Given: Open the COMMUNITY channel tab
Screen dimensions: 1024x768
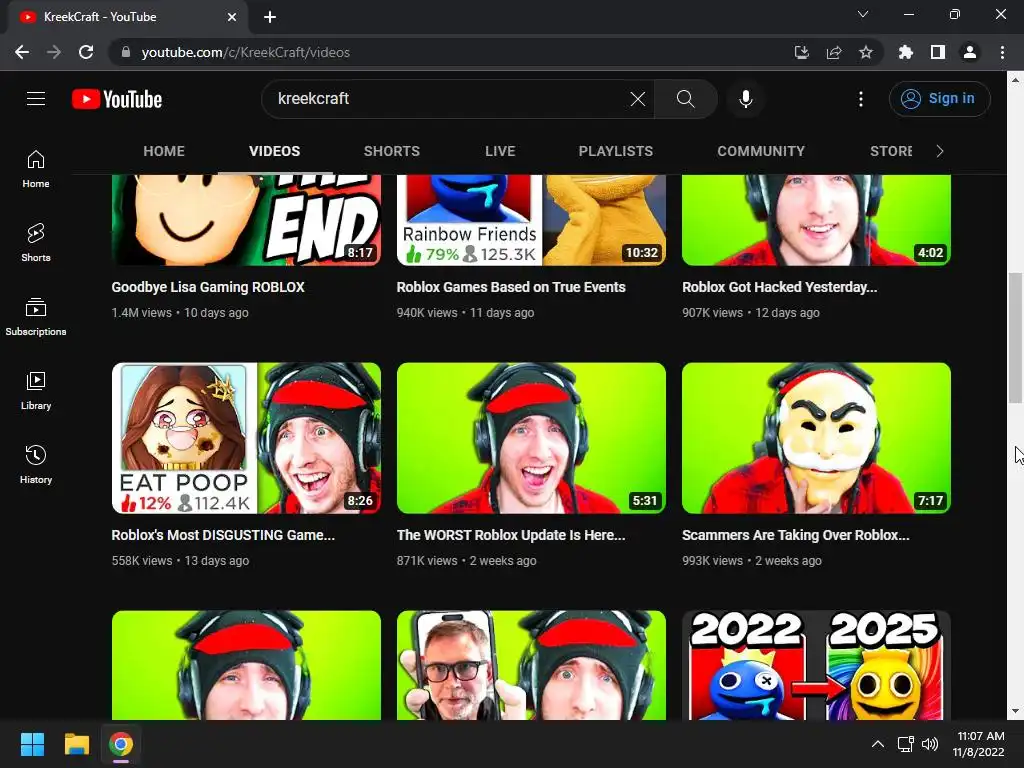Looking at the screenshot, I should point(761,152).
